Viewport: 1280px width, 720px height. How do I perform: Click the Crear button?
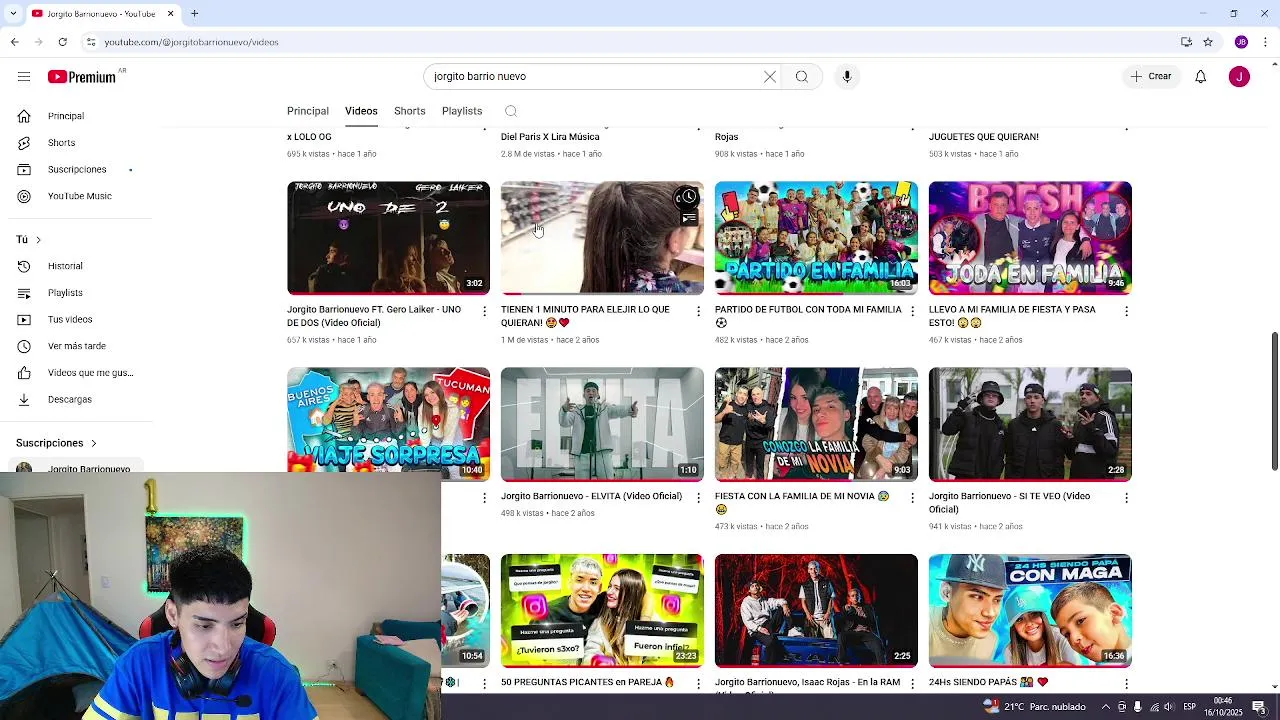[1151, 77]
